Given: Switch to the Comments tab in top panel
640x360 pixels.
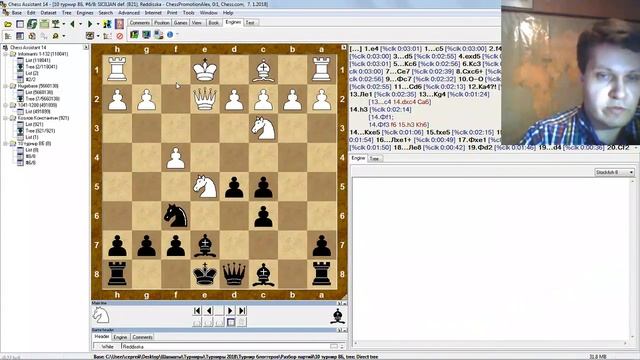Looking at the screenshot, I should tap(140, 23).
